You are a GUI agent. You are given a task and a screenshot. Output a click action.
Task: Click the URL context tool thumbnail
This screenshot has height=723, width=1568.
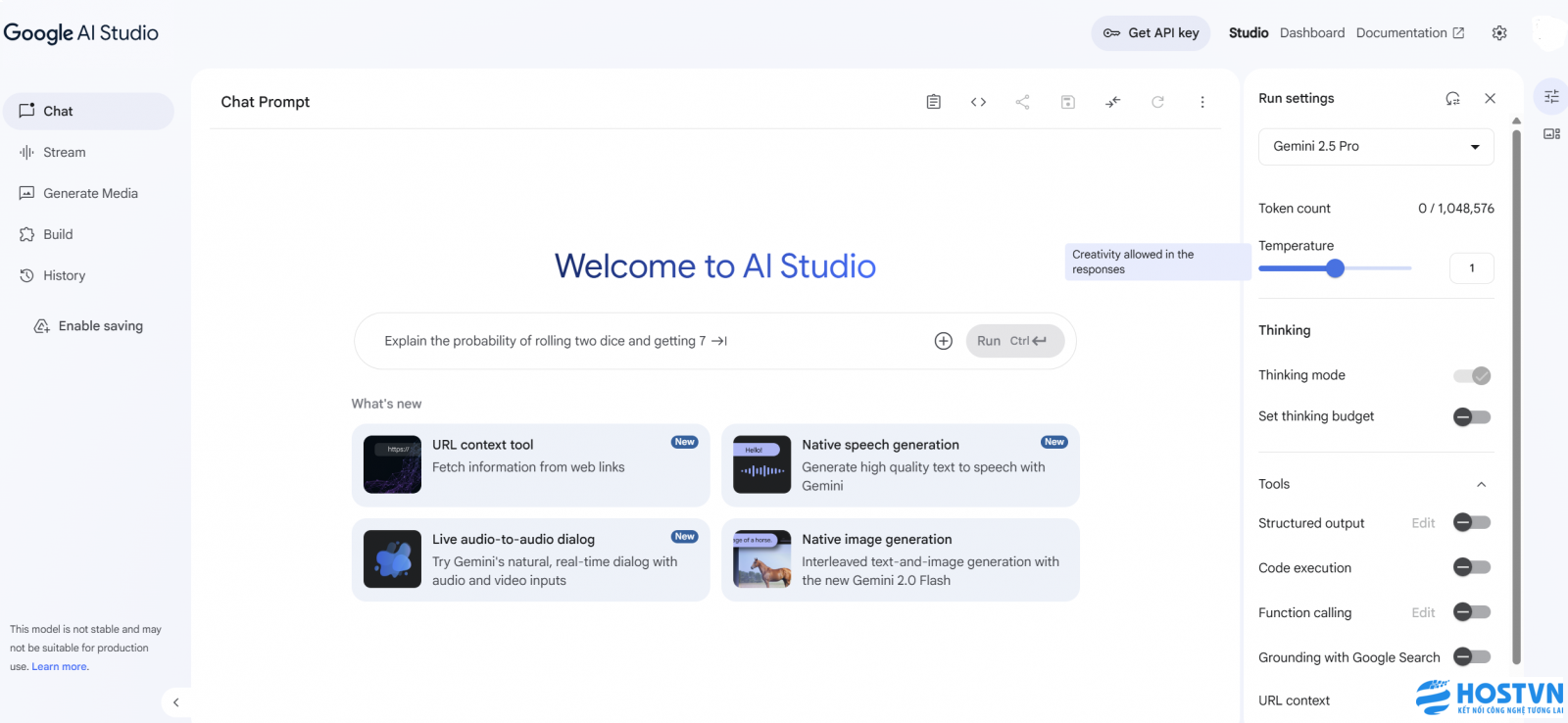392,464
